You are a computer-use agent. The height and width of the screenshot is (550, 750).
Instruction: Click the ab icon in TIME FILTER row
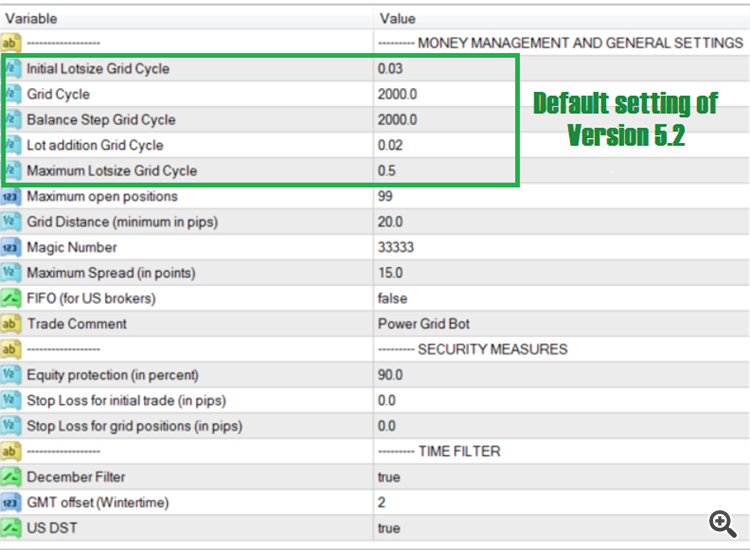point(11,451)
